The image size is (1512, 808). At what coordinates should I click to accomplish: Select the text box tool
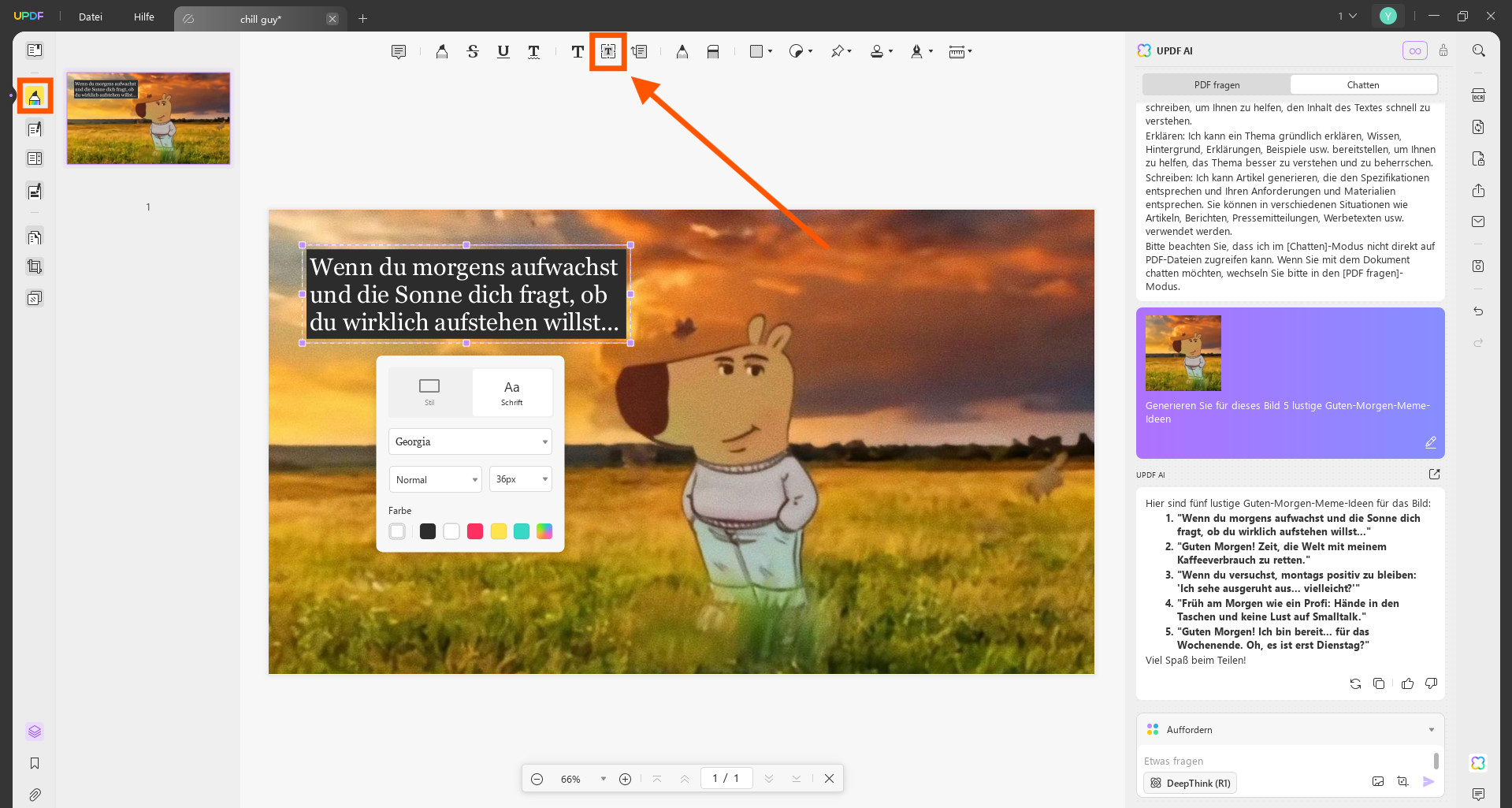608,52
